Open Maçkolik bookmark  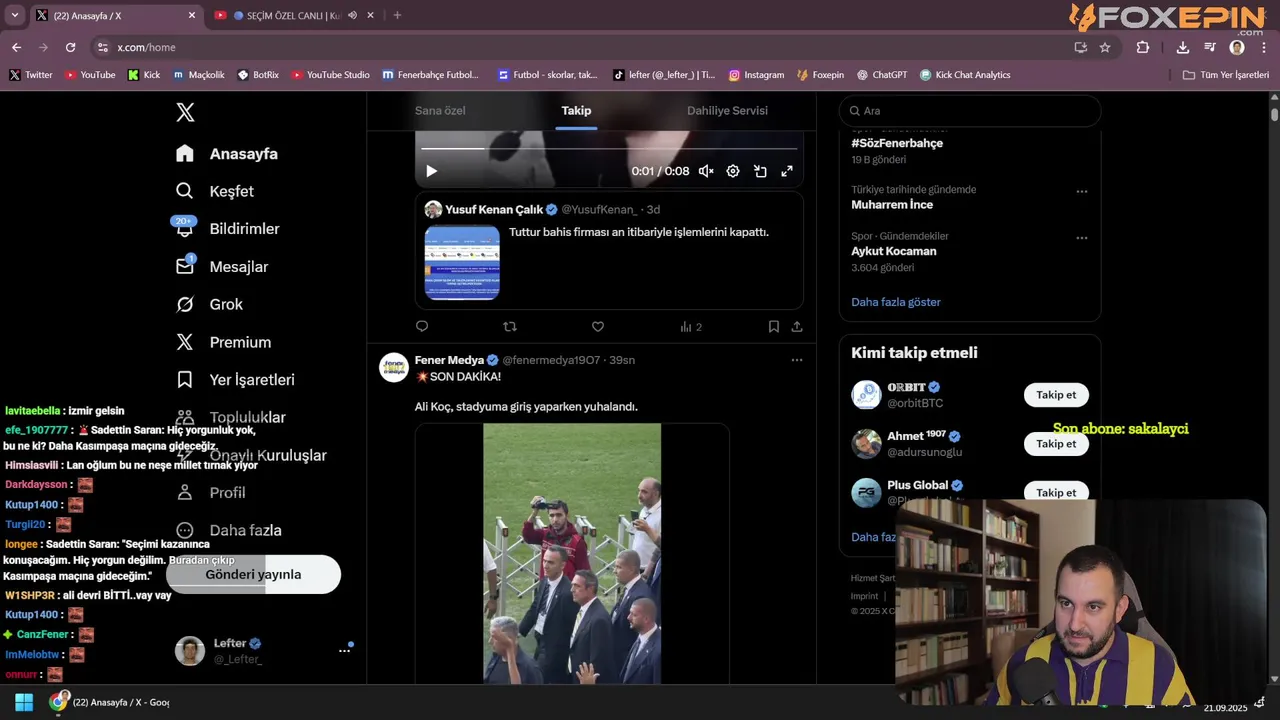pyautogui.click(x=198, y=75)
